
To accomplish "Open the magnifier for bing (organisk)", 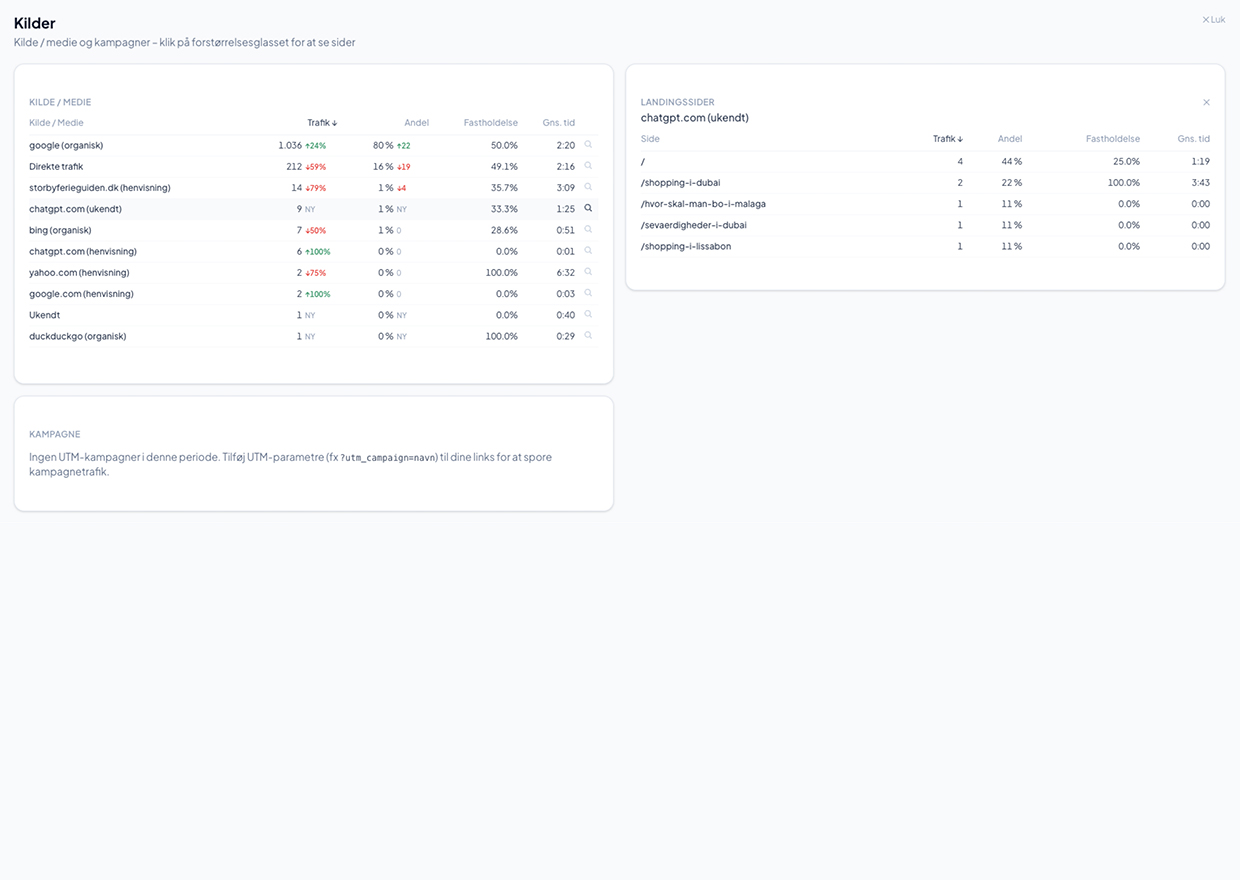I will (588, 229).
